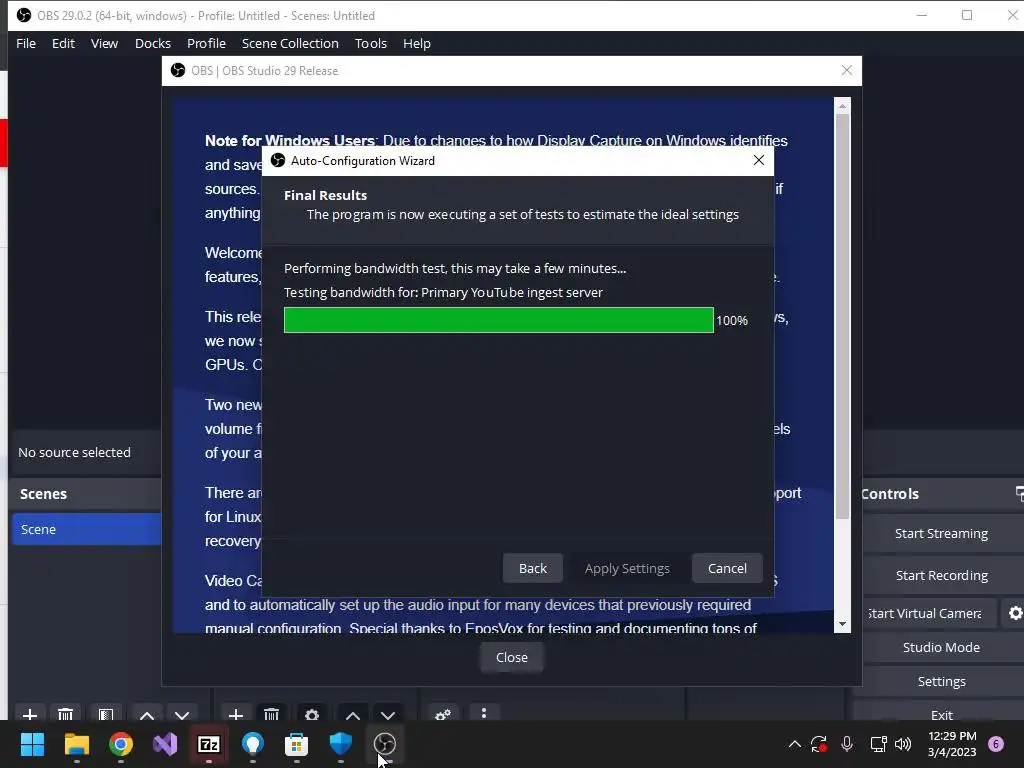Switch to 7-Zip in taskbar

pyautogui.click(x=209, y=744)
